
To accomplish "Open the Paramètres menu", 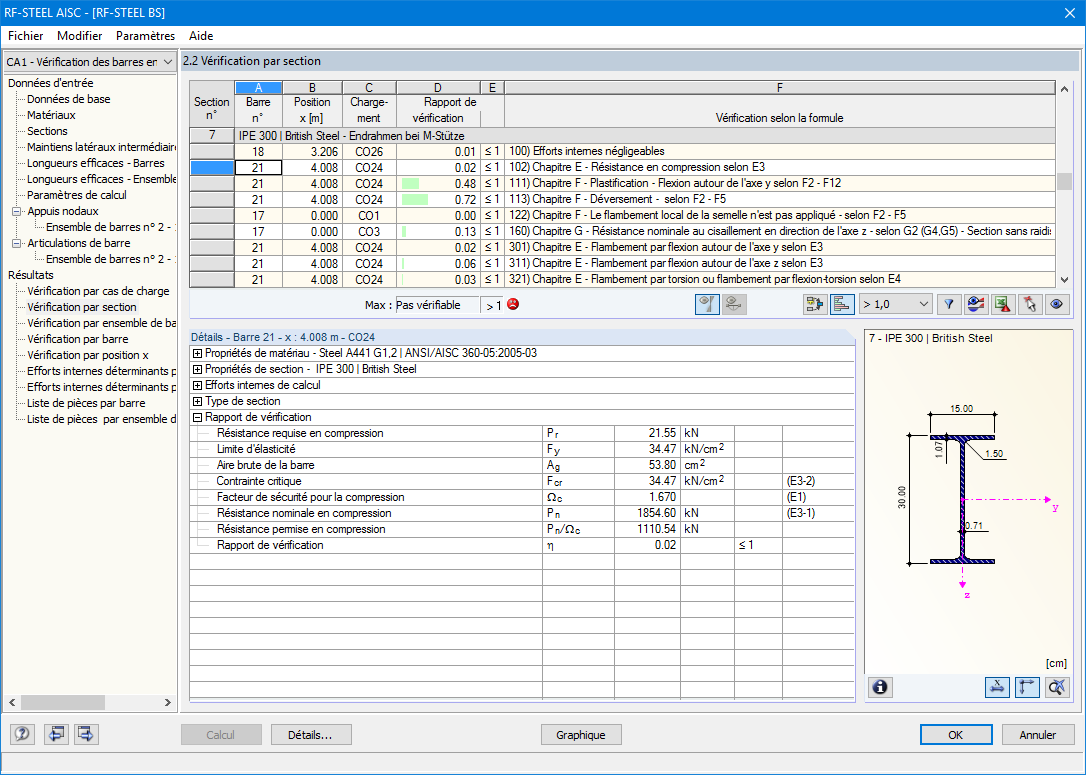I will 145,36.
